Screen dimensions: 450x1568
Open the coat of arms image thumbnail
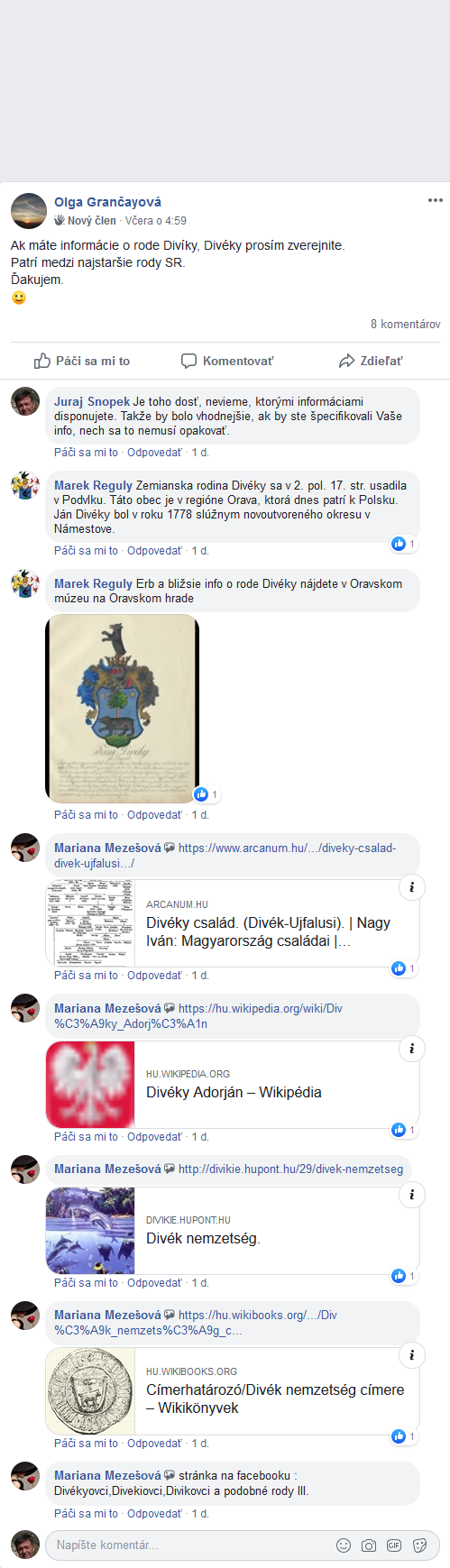[x=122, y=709]
